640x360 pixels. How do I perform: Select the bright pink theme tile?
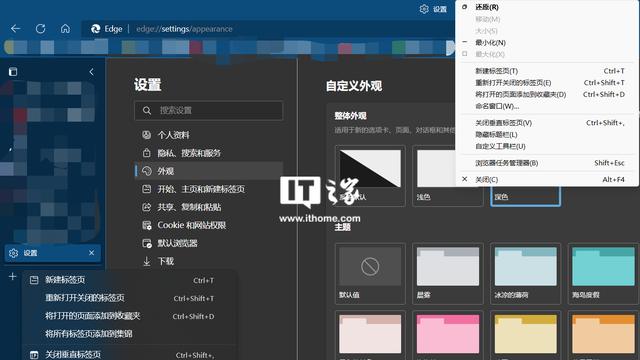coord(448,335)
